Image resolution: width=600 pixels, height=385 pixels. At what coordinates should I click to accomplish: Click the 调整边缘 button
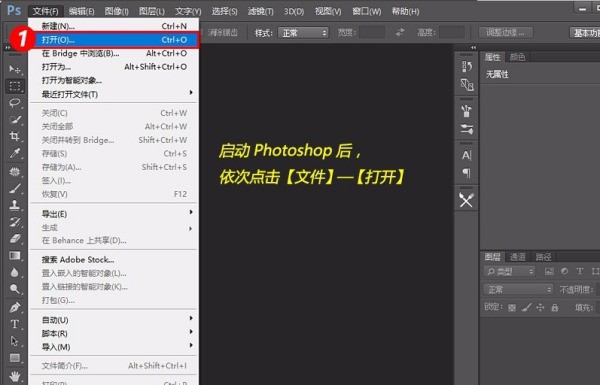505,33
